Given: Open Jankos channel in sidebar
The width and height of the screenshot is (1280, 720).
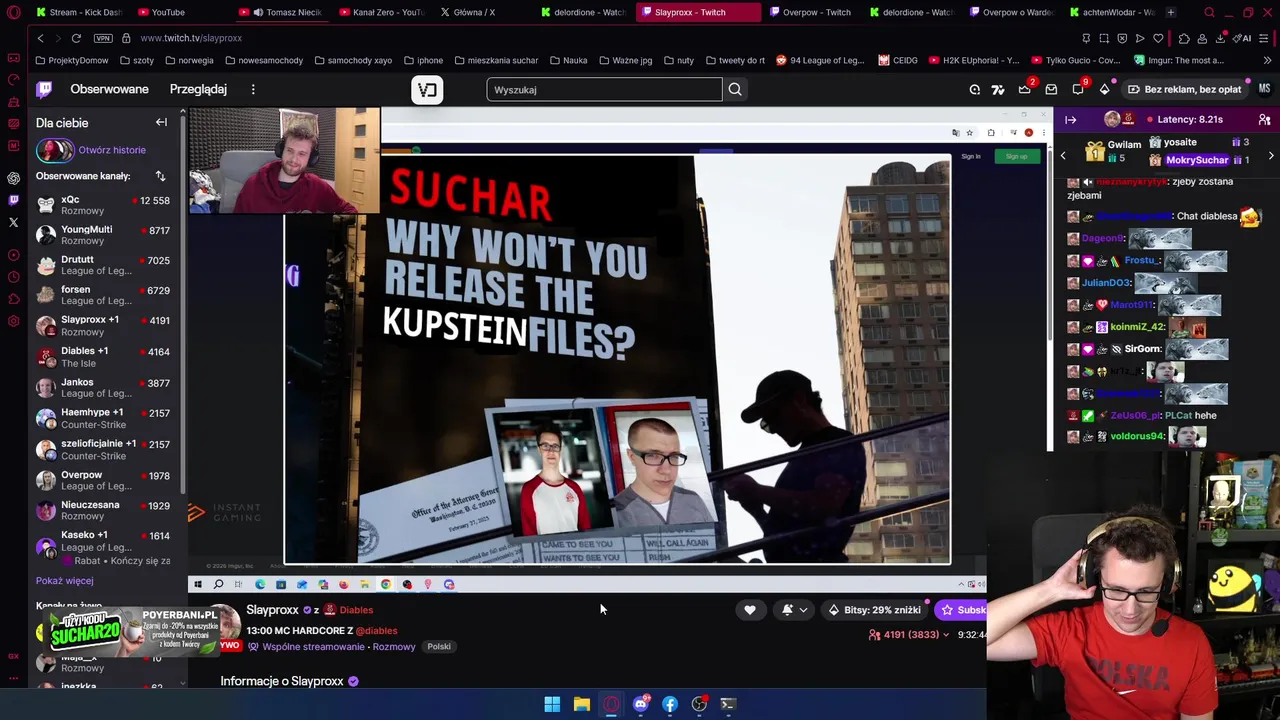Looking at the screenshot, I should 103,388.
